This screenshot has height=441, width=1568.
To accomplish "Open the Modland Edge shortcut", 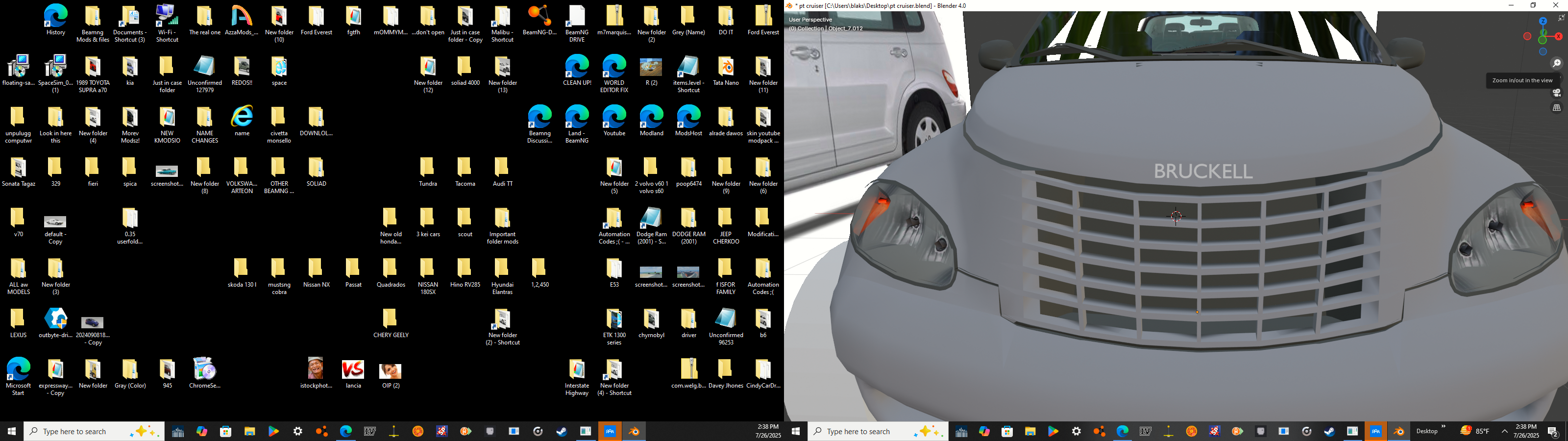I will click(651, 121).
